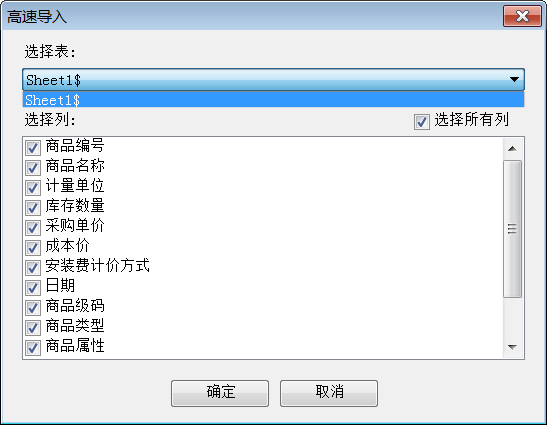Click the scrollbar up arrow
The width and height of the screenshot is (547, 425).
click(512, 149)
